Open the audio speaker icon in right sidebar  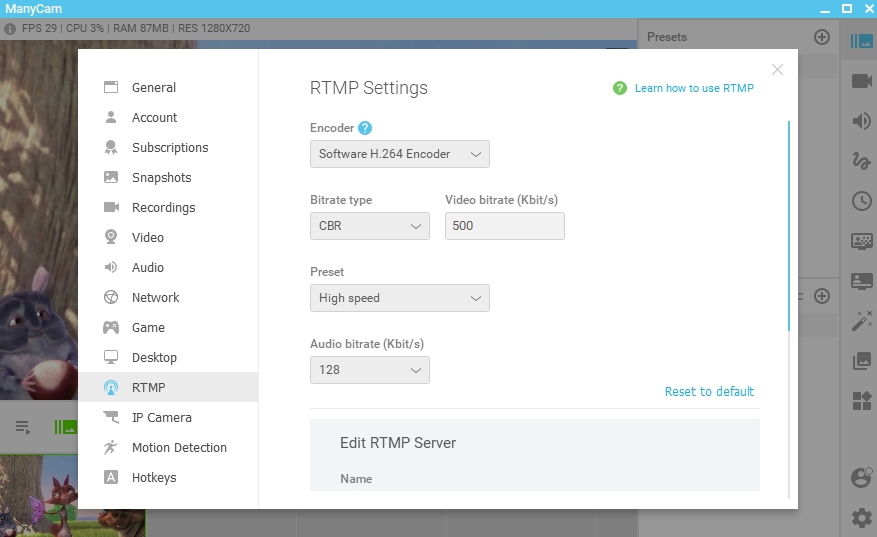tap(861, 121)
